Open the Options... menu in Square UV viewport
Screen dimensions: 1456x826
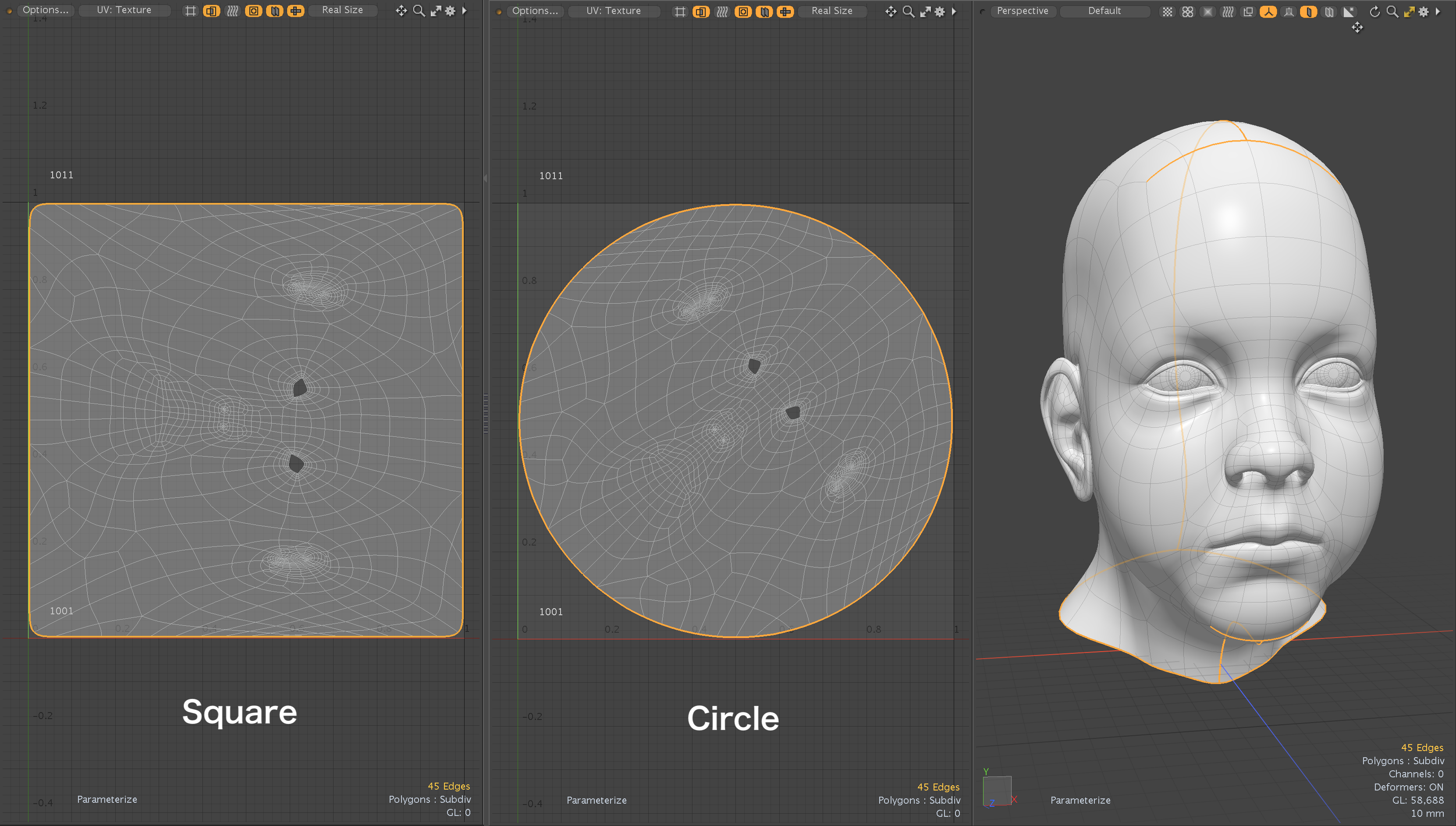[46, 10]
